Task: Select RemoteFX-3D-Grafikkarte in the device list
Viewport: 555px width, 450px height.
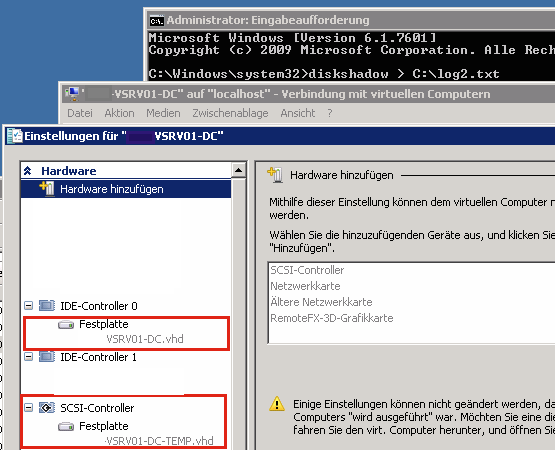Action: click(332, 318)
